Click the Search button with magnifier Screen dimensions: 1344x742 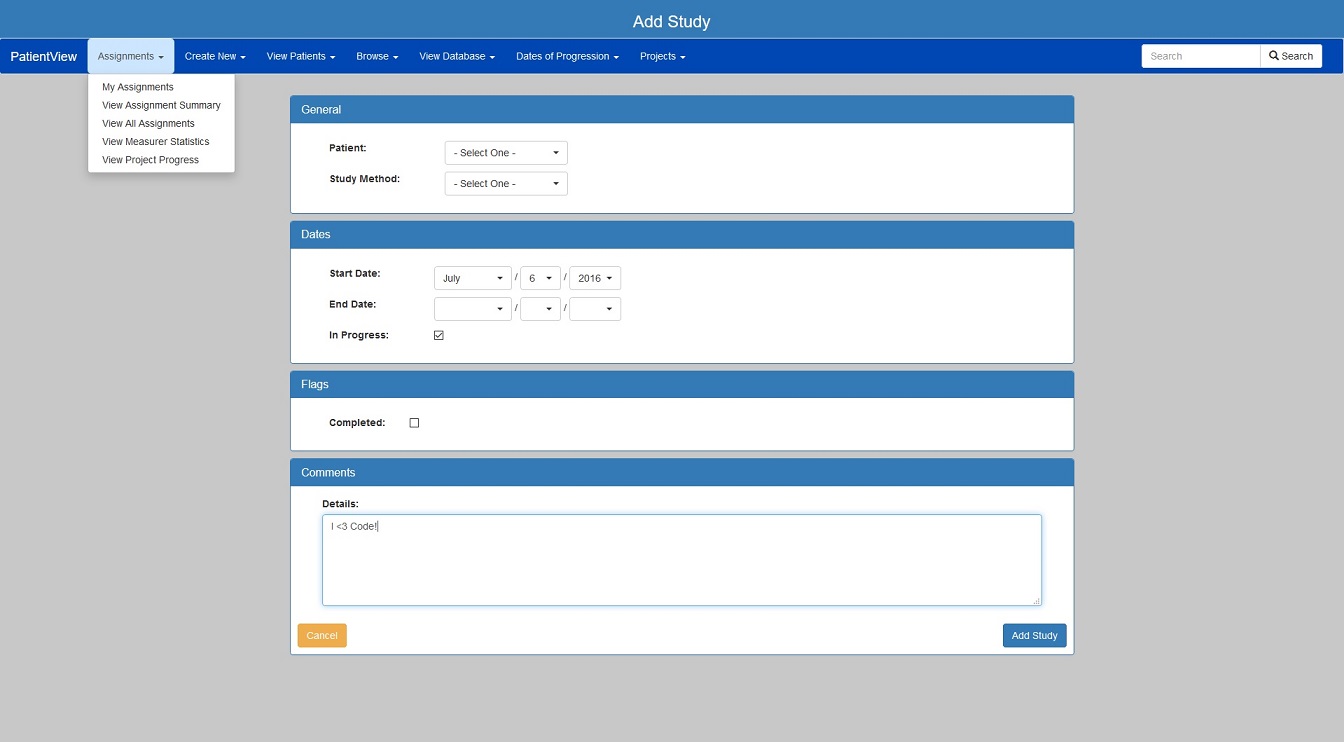1291,56
